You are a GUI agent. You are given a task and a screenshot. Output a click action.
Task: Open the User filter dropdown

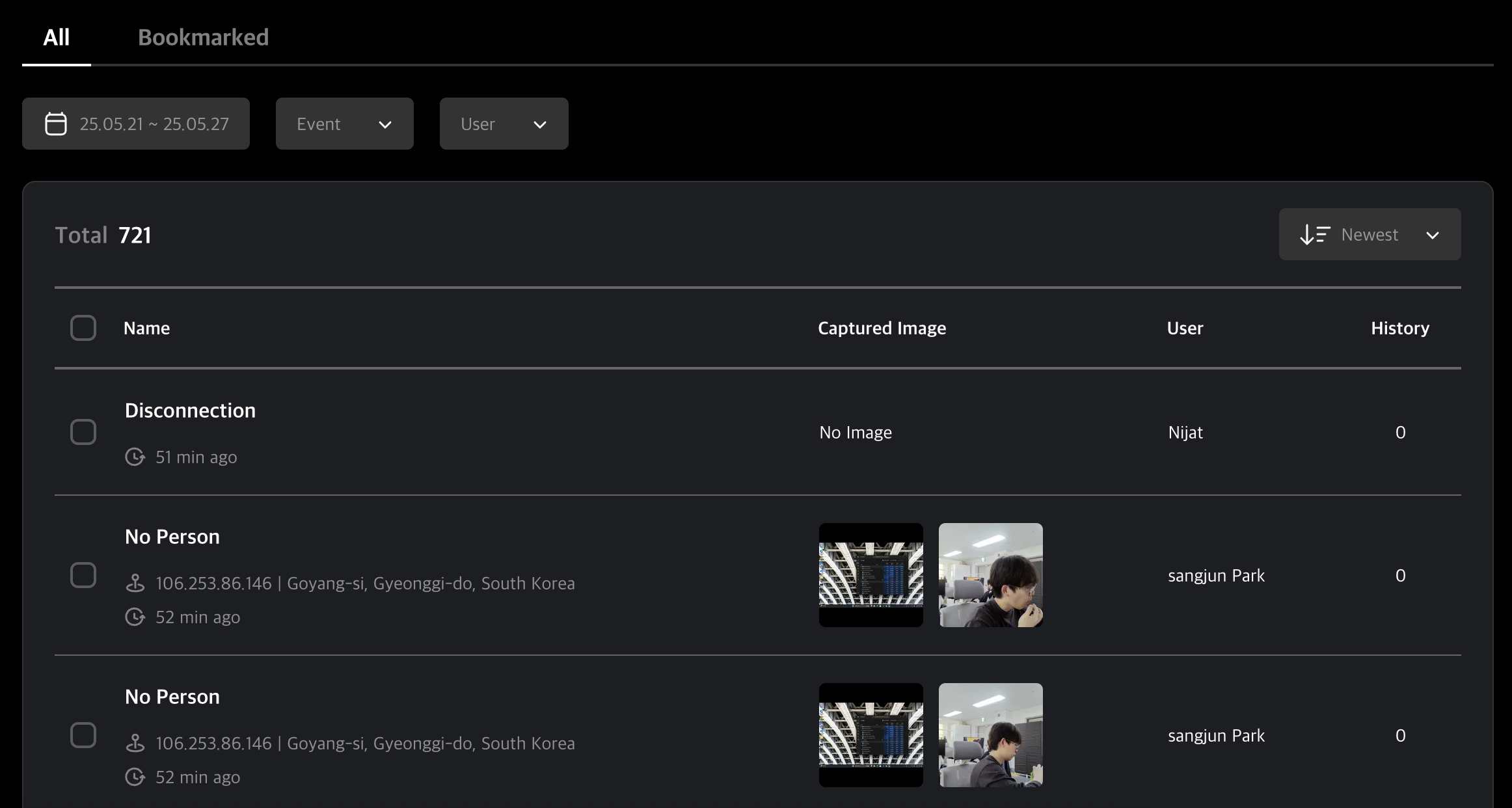pos(504,124)
